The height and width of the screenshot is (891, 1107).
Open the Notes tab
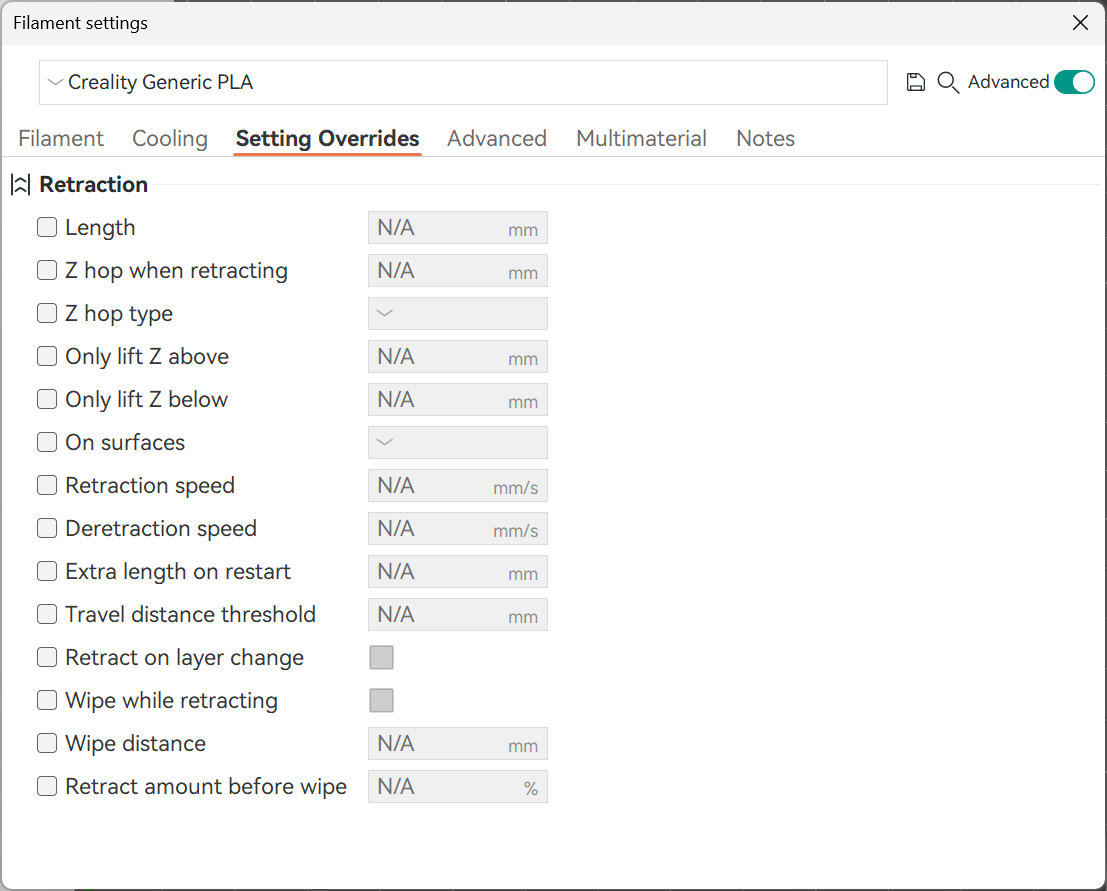coord(765,138)
